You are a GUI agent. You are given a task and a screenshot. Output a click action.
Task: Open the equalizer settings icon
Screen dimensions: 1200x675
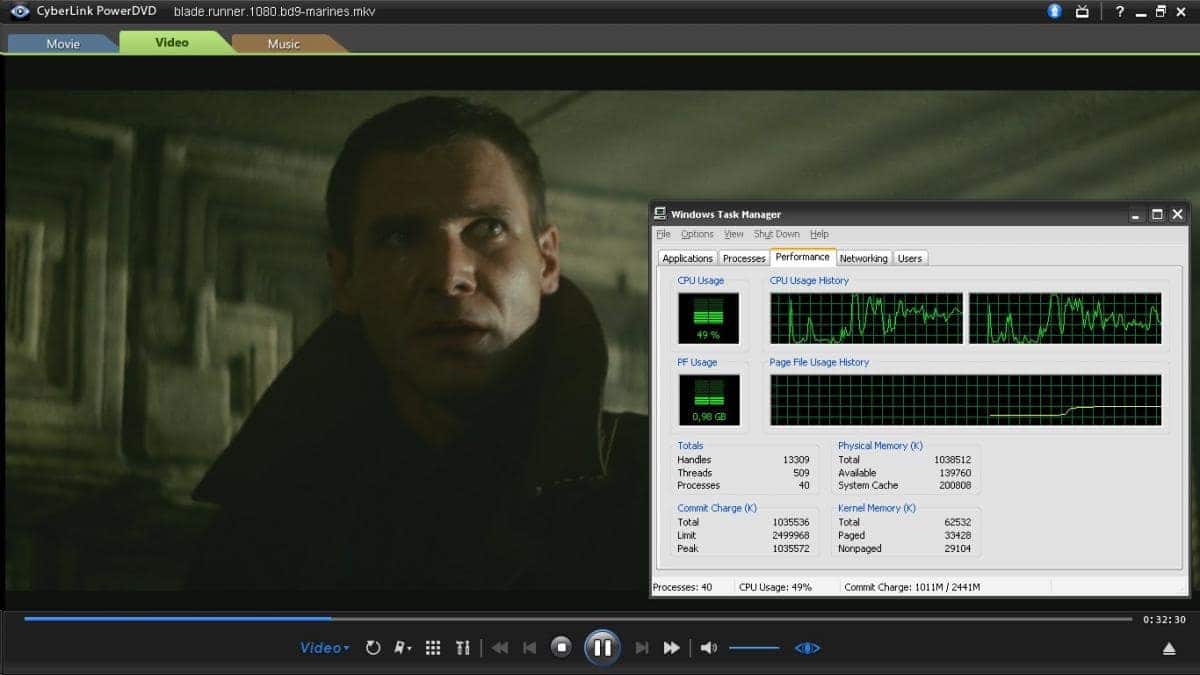tap(462, 648)
